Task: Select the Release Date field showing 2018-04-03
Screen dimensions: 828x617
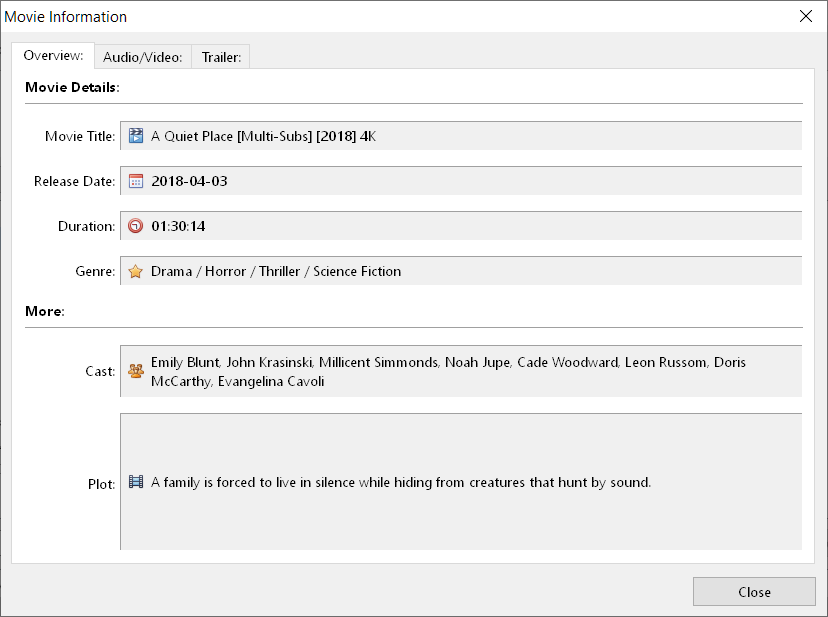Action: tap(450, 180)
